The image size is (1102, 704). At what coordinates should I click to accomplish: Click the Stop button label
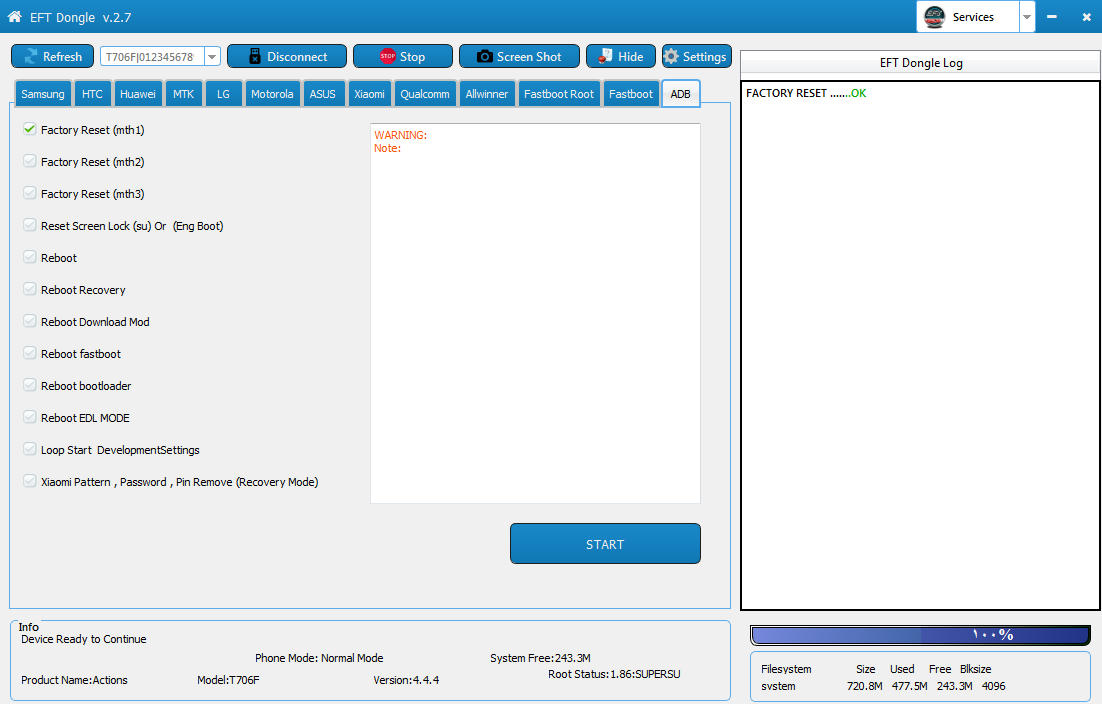(x=413, y=57)
